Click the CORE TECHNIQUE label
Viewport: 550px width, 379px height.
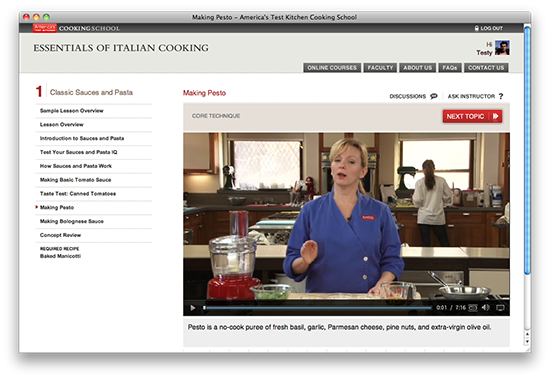point(216,116)
